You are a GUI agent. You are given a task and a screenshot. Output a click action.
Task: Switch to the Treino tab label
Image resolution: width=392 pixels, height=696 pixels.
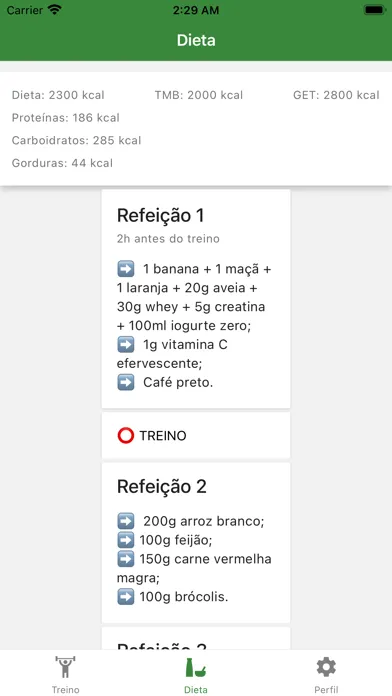65,689
